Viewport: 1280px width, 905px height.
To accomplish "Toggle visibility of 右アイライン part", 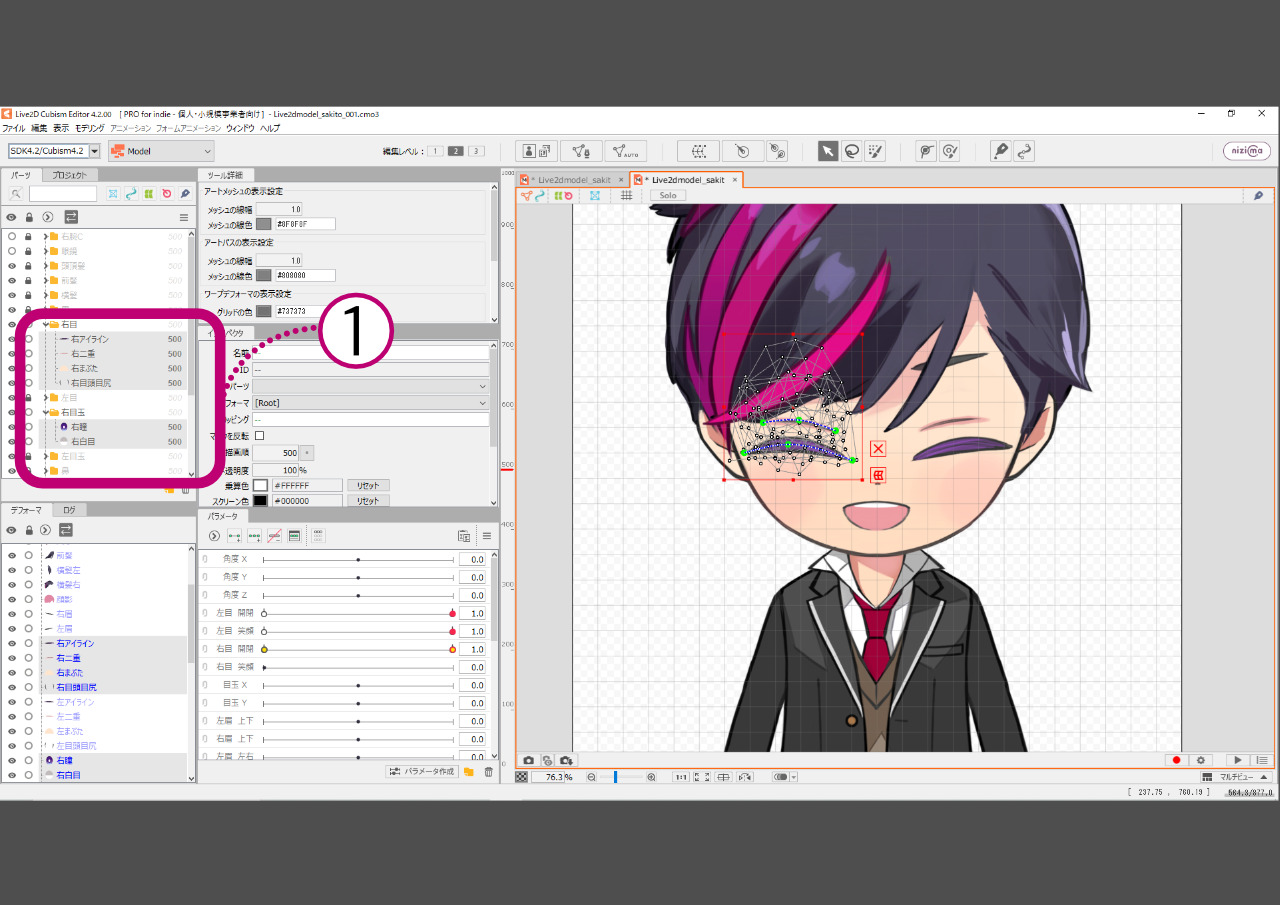I will (x=12, y=339).
